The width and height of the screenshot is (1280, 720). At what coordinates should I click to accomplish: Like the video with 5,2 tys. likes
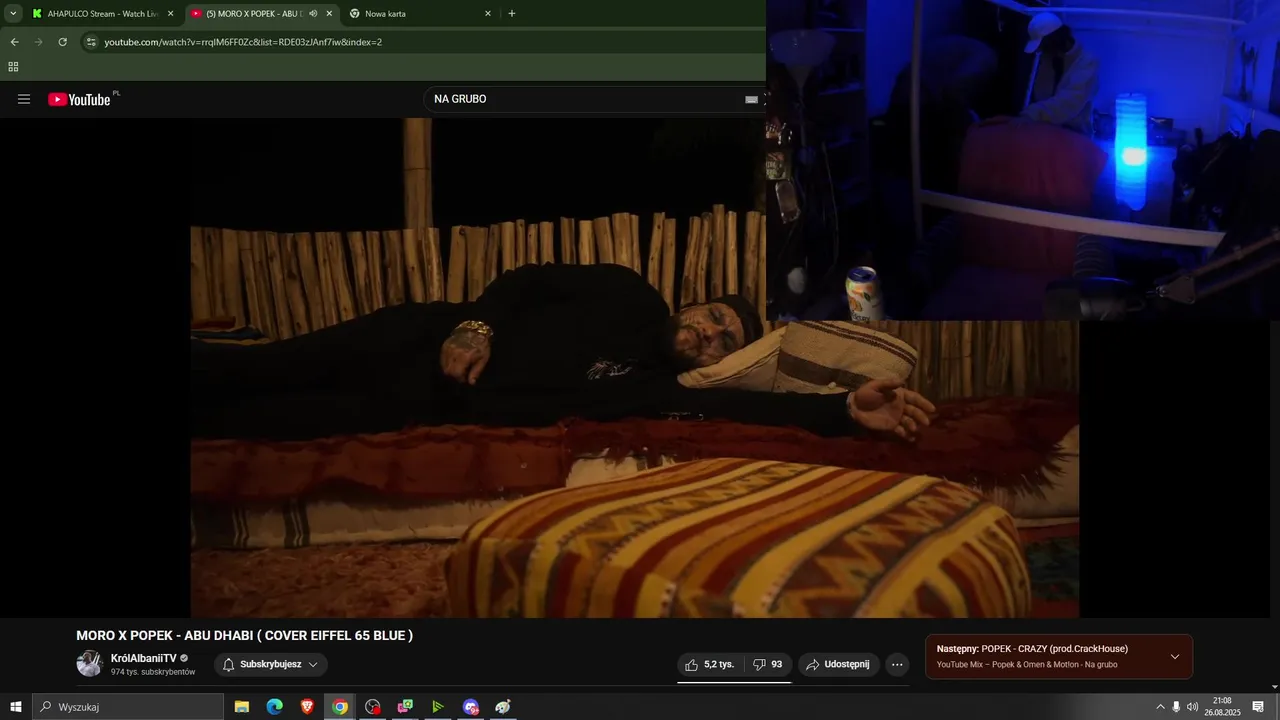(x=710, y=664)
